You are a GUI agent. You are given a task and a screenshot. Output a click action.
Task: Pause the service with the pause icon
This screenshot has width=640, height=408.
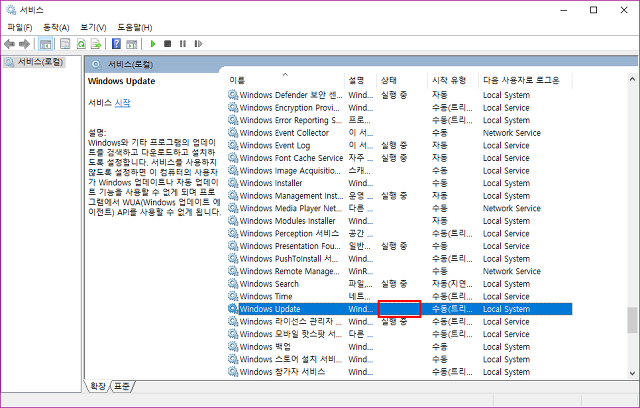(x=183, y=44)
